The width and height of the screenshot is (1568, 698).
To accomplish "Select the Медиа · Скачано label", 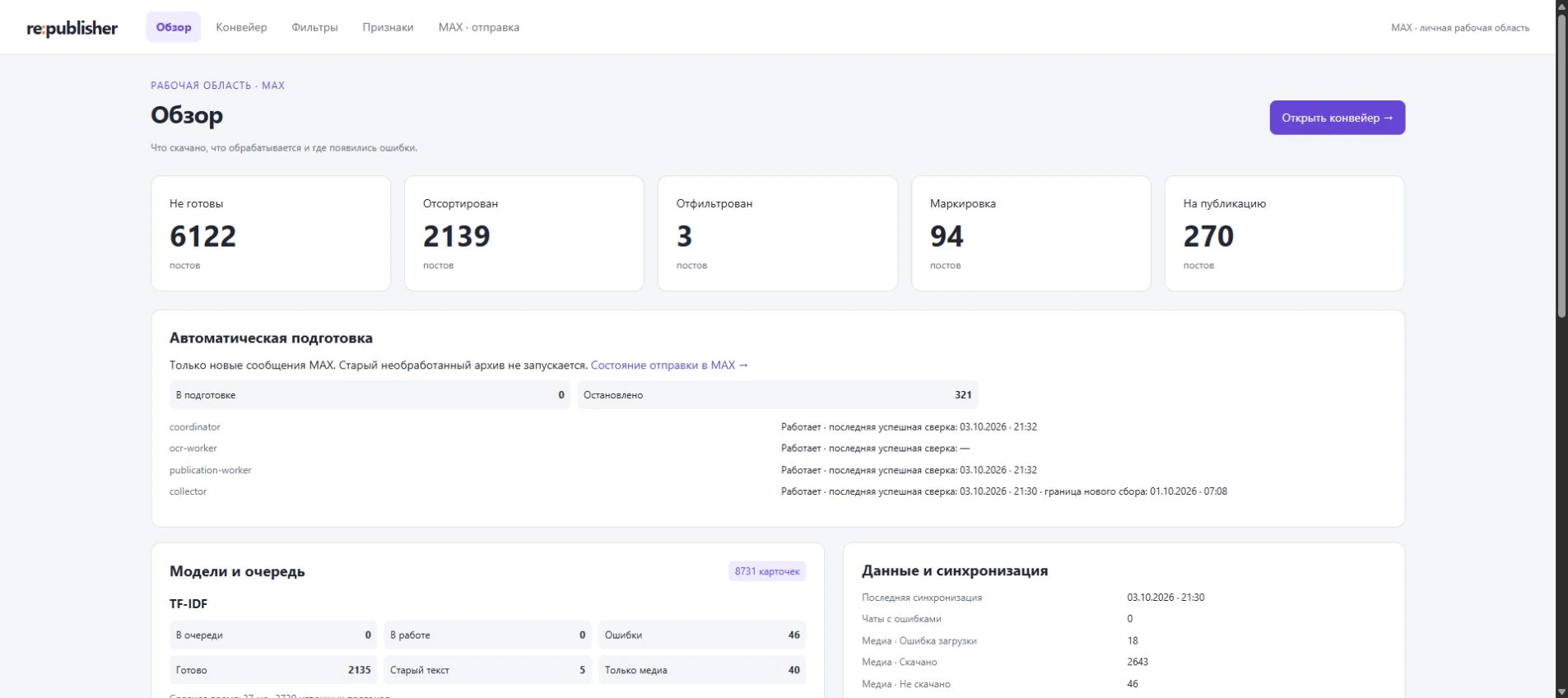I will pos(900,662).
